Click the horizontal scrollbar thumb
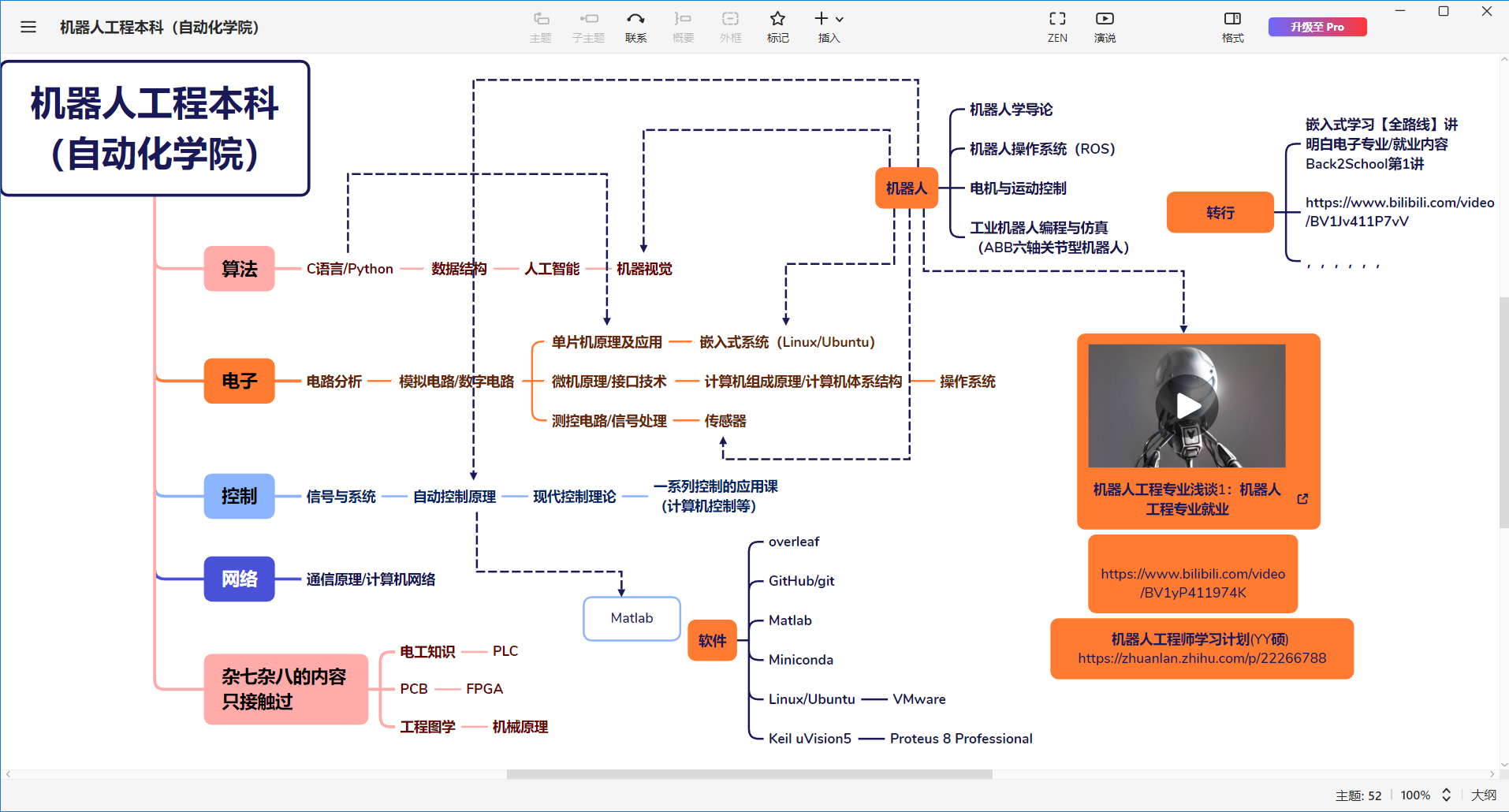This screenshot has height=812, width=1509. click(749, 774)
